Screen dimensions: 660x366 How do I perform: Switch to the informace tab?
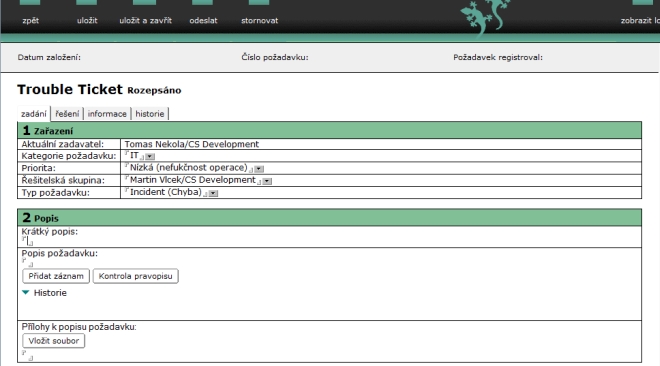tap(107, 114)
